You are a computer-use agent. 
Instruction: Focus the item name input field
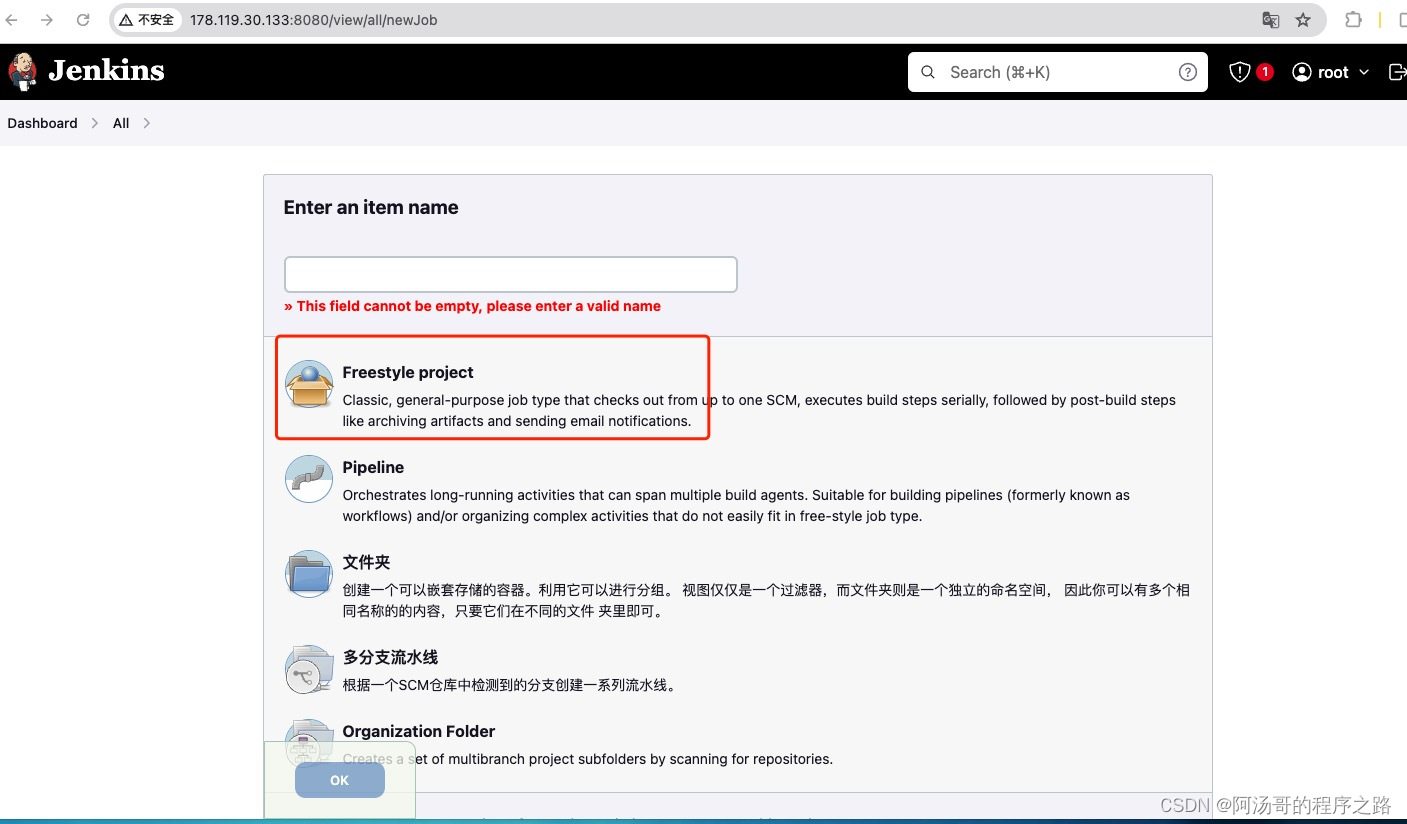(510, 274)
